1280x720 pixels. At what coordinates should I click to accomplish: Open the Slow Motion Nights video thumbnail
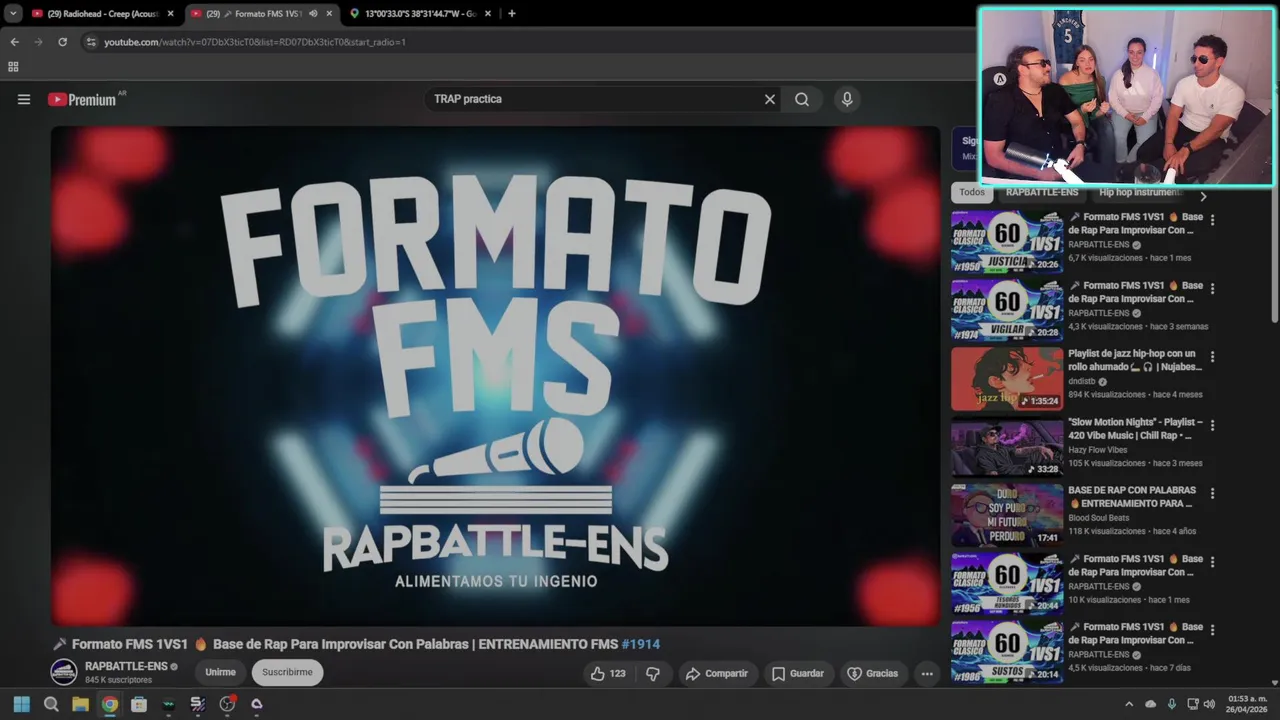pyautogui.click(x=1007, y=447)
